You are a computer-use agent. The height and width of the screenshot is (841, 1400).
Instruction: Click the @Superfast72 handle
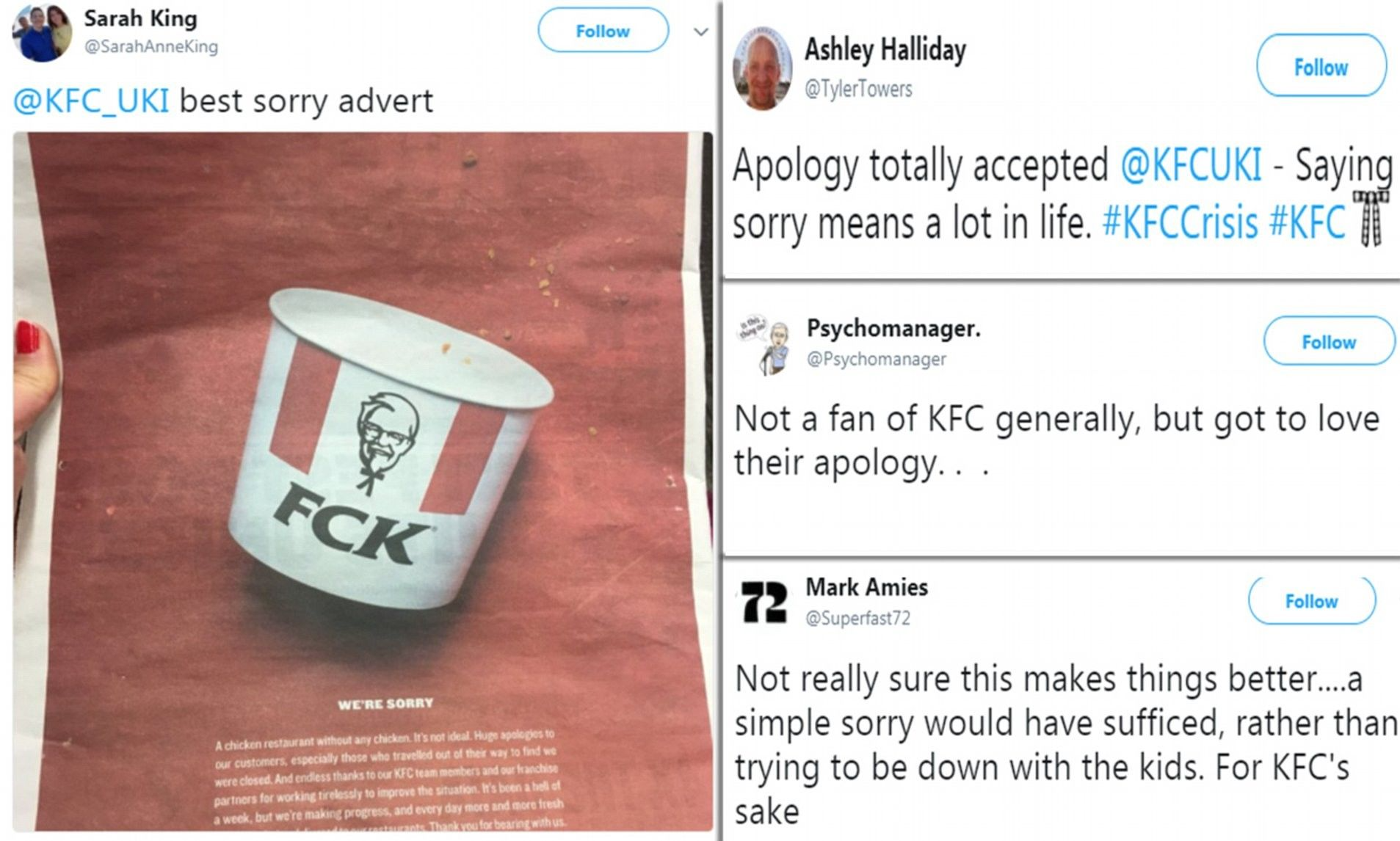tap(858, 618)
